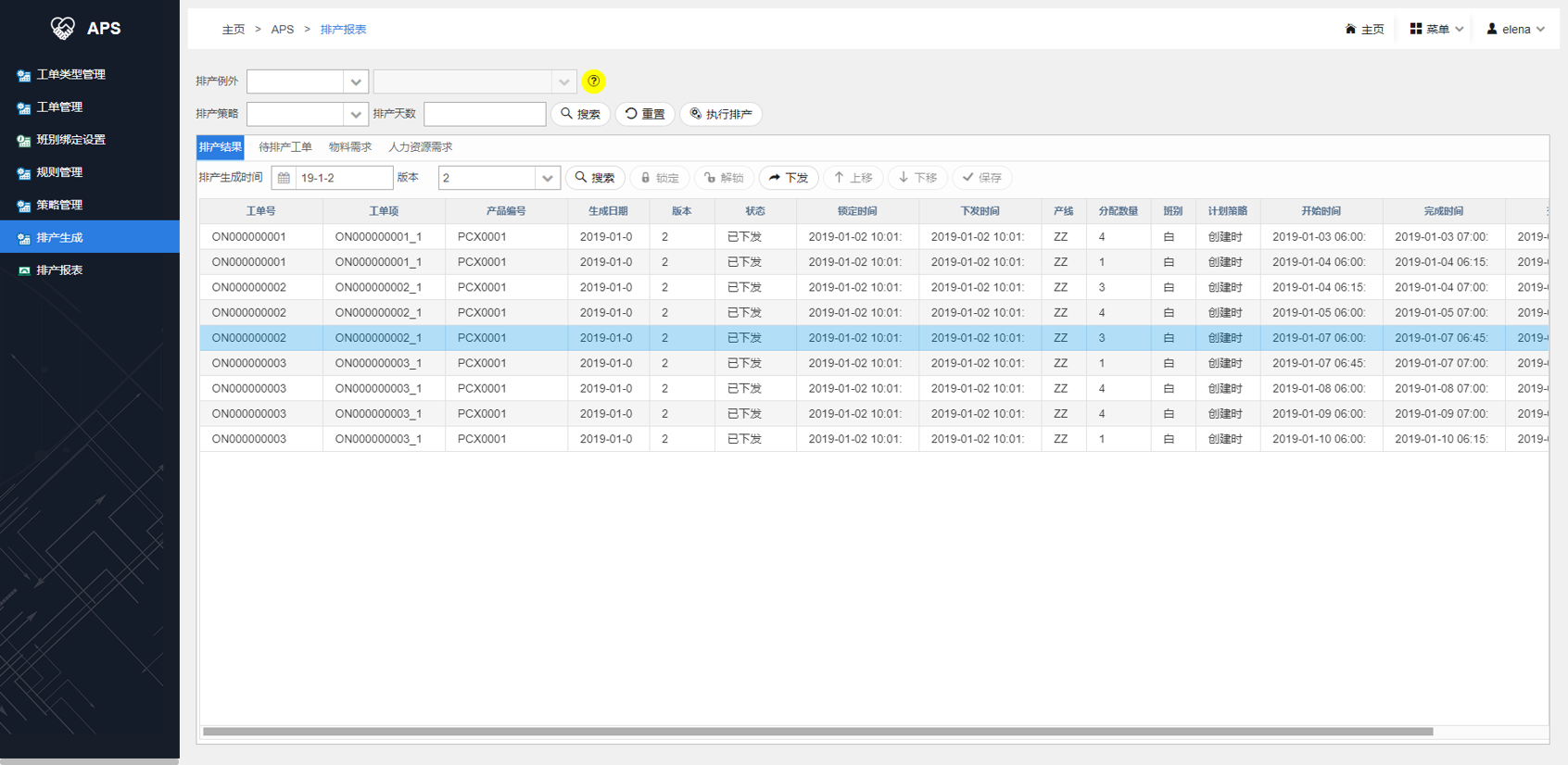Select row starting 2019-01-03 06:00
1568x765 pixels.
tap(874, 237)
